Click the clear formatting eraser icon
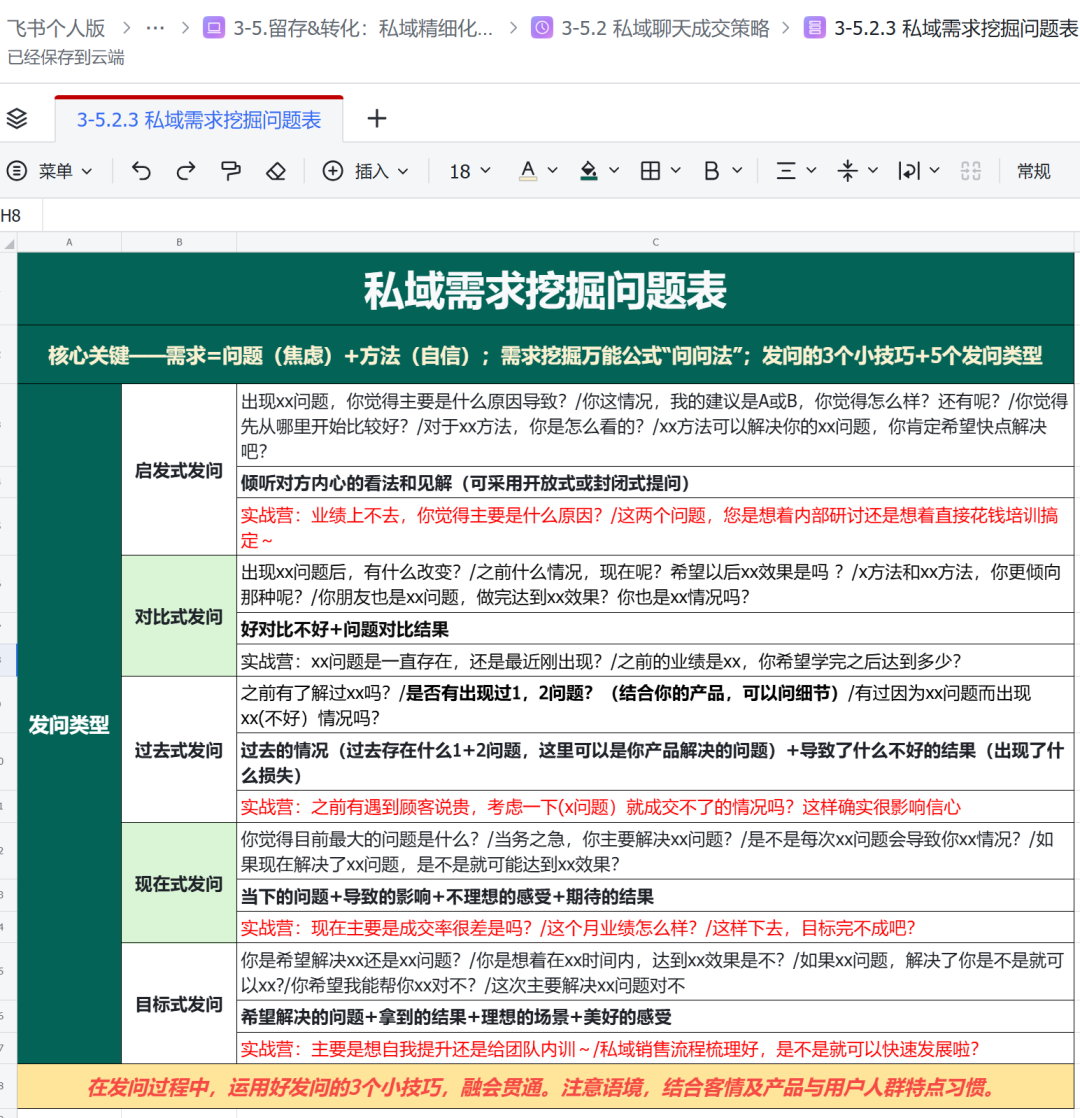This screenshot has height=1118, width=1080. (x=276, y=171)
